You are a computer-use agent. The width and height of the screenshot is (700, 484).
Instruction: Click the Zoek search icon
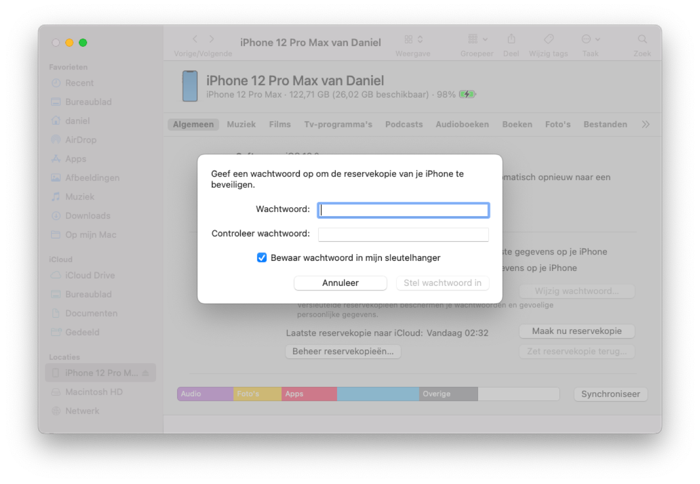[x=642, y=39]
